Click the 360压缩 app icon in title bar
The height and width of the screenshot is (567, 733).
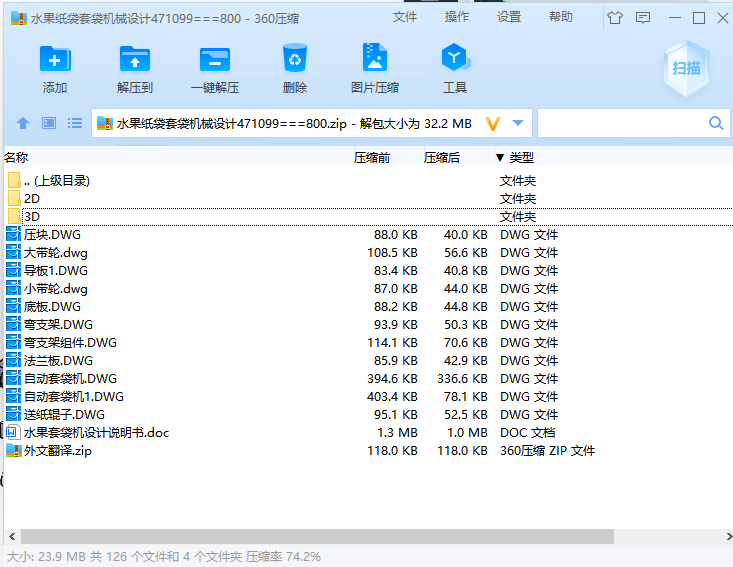coord(19,18)
